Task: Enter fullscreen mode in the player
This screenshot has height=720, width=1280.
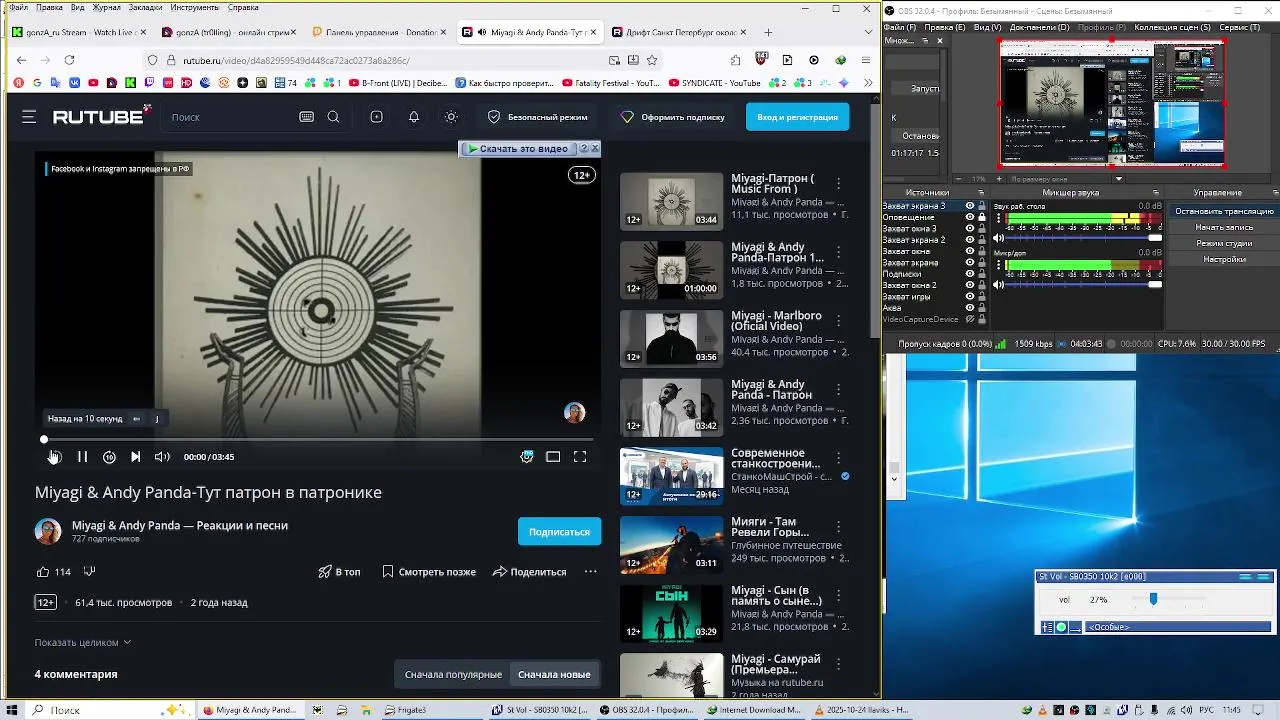Action: pyautogui.click(x=580, y=457)
